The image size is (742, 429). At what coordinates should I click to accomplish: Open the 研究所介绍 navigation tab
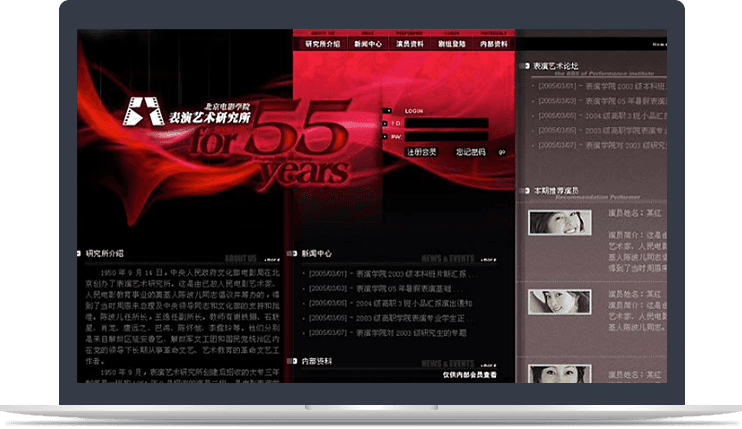pyautogui.click(x=323, y=44)
